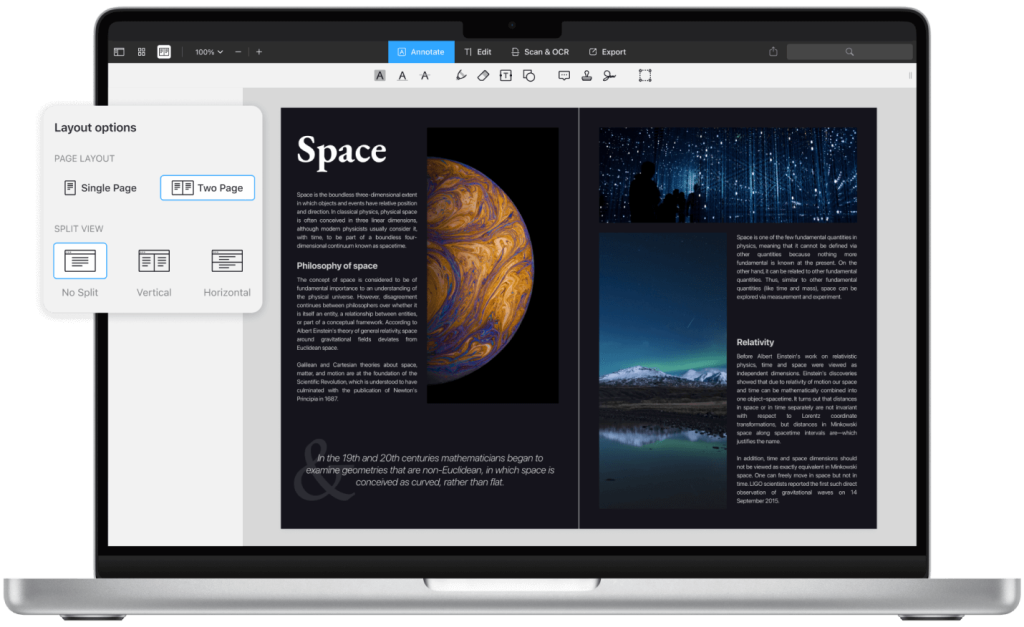Screen dimensions: 1024x627
Task: Click the share icon in the toolbar
Action: pyautogui.click(x=773, y=52)
